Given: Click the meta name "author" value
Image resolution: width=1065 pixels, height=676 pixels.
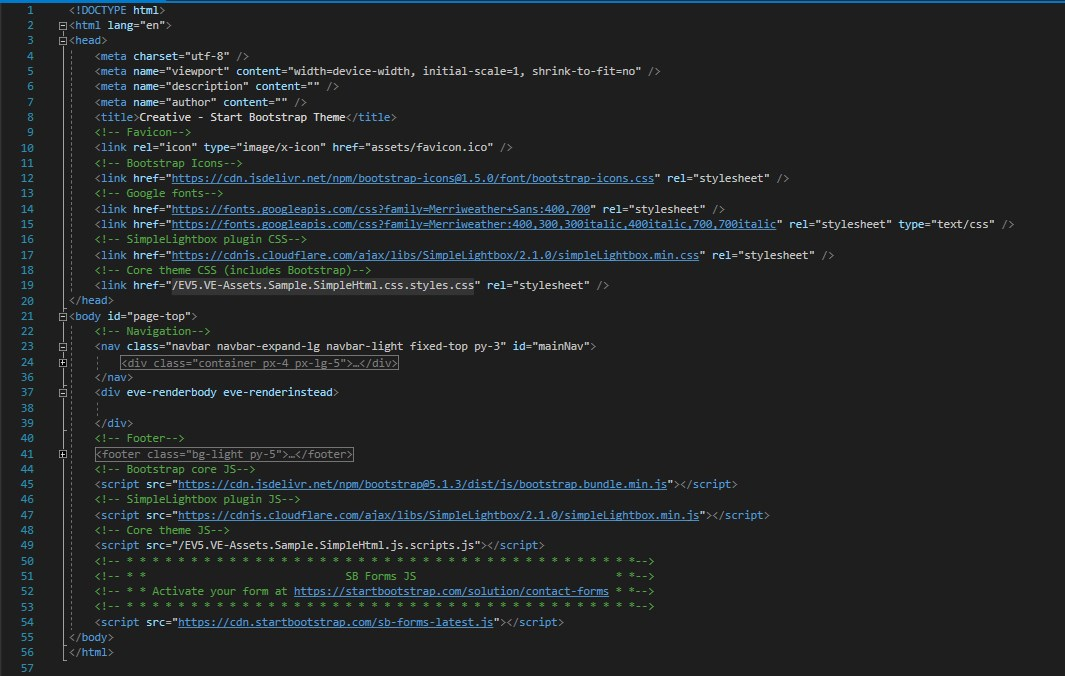Looking at the screenshot, I should coord(191,102).
